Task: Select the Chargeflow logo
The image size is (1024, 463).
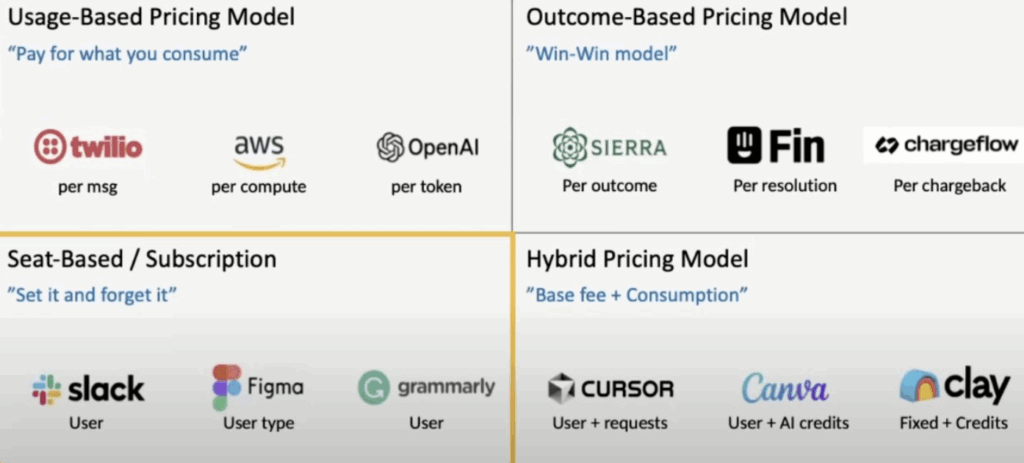Action: [946, 145]
